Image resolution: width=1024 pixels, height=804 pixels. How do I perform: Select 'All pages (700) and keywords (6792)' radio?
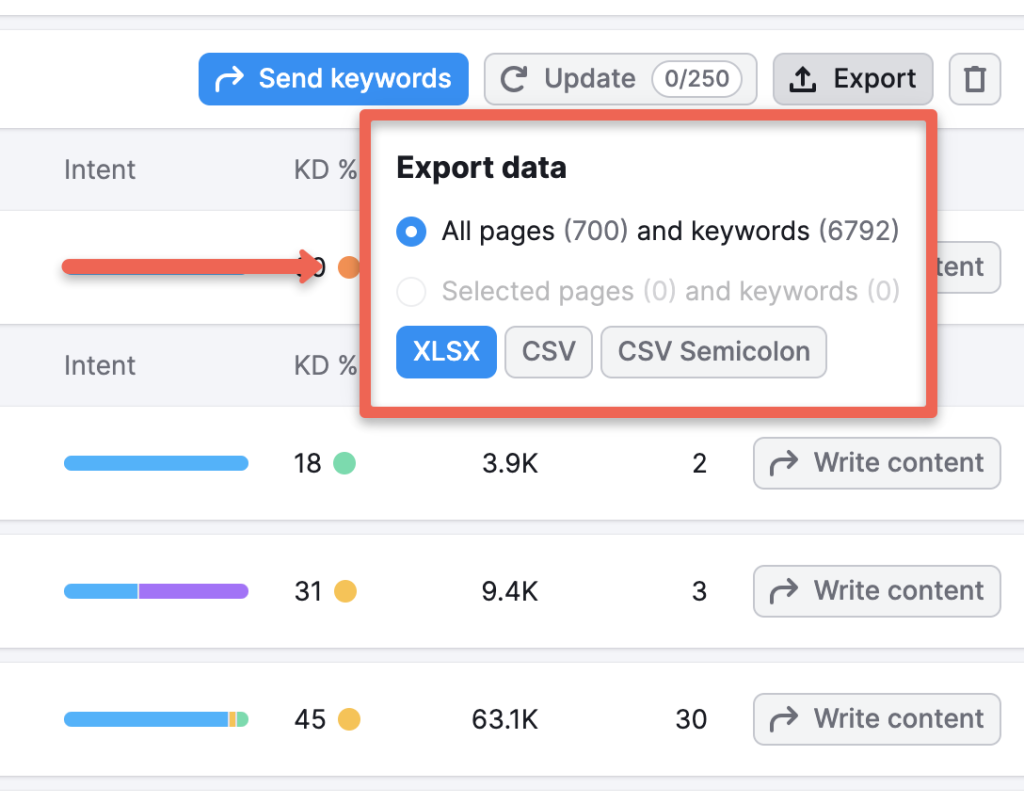(x=411, y=231)
